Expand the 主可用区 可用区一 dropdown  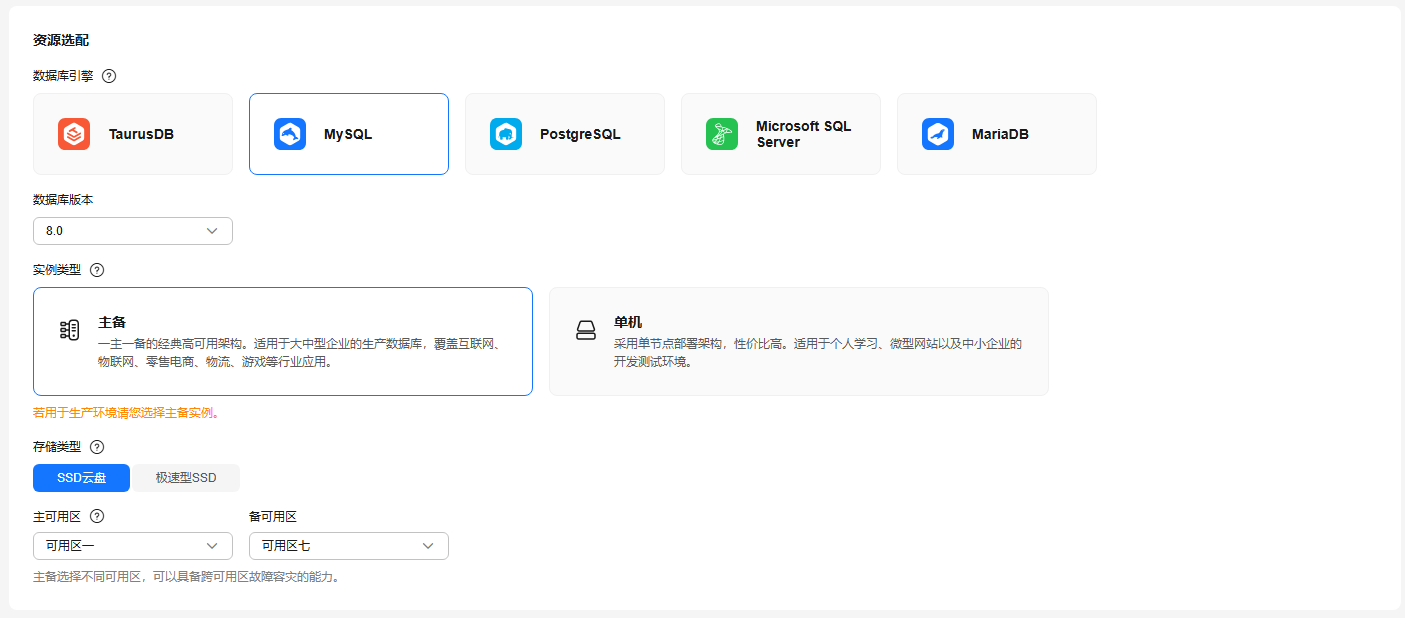[x=133, y=546]
